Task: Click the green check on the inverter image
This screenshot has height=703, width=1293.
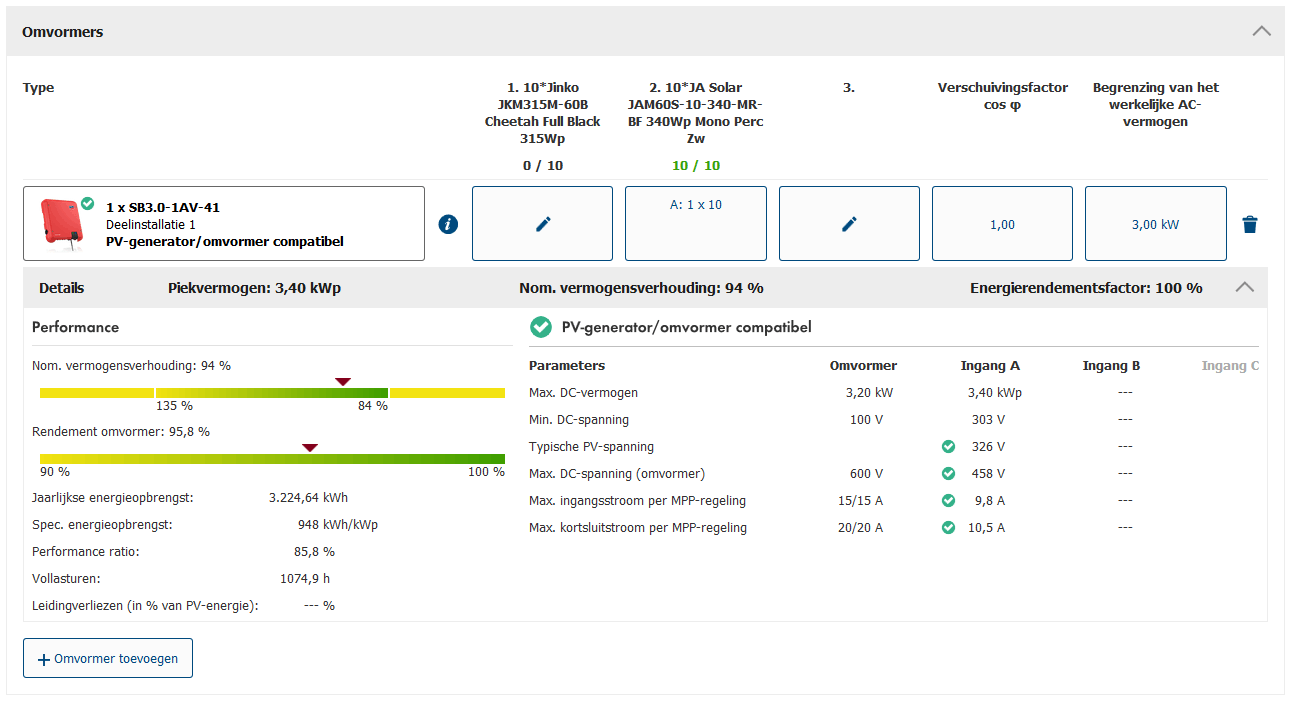Action: point(88,204)
